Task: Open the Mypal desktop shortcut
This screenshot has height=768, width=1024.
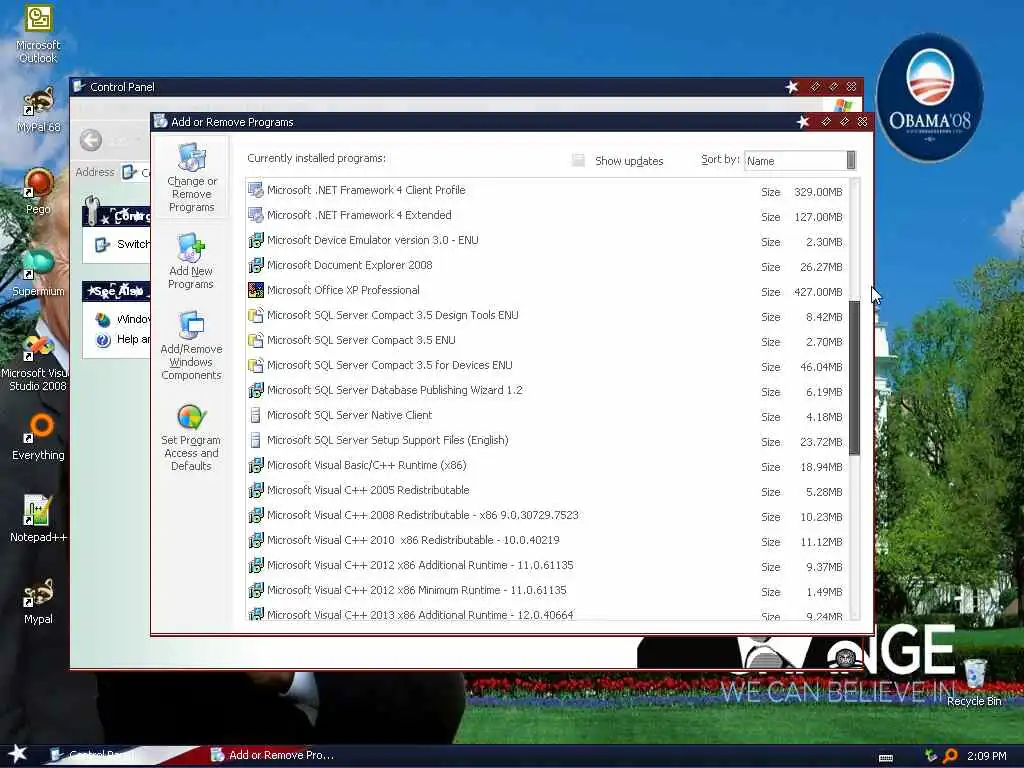Action: [38, 601]
